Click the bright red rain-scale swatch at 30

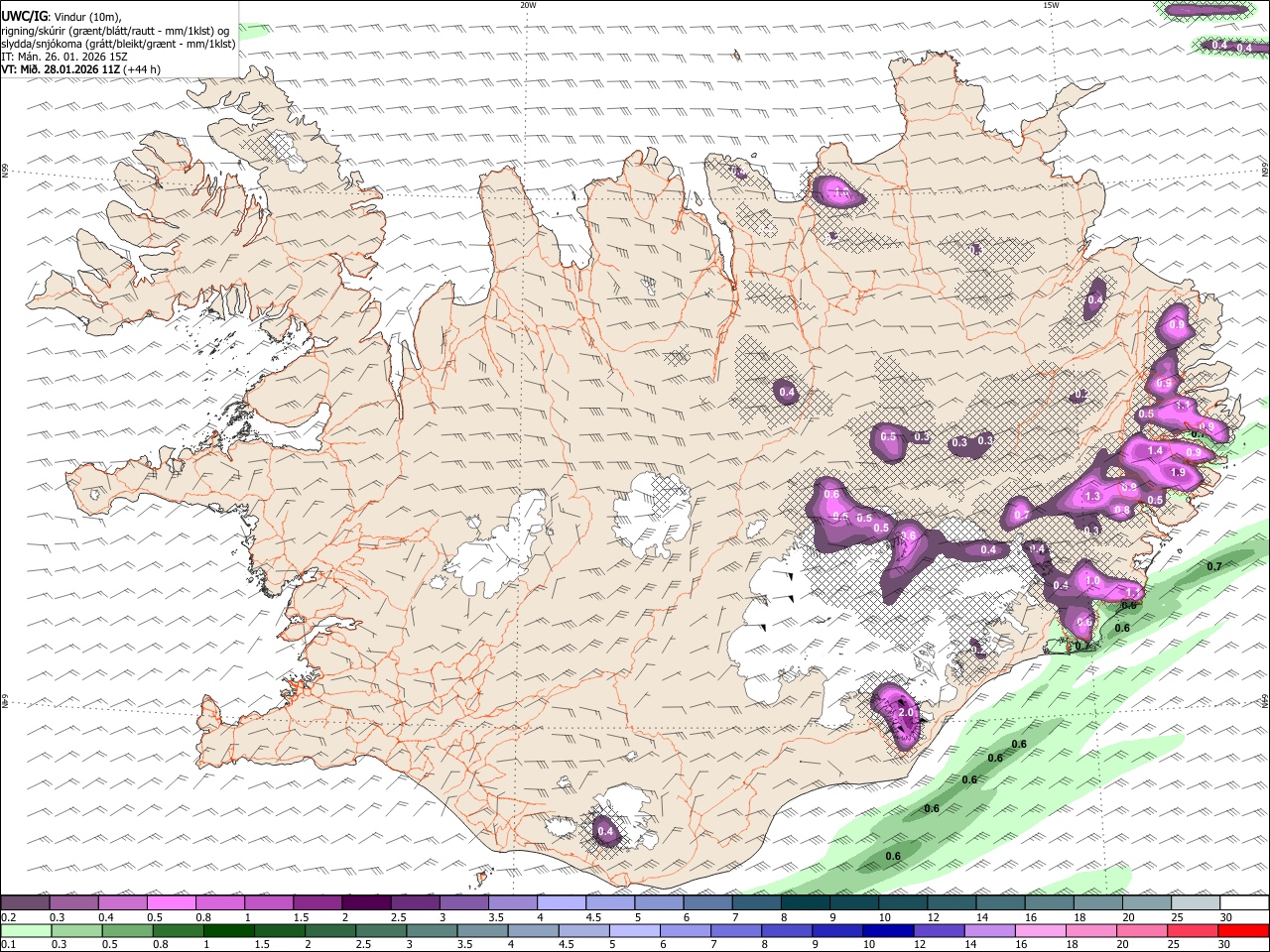pos(1243,931)
